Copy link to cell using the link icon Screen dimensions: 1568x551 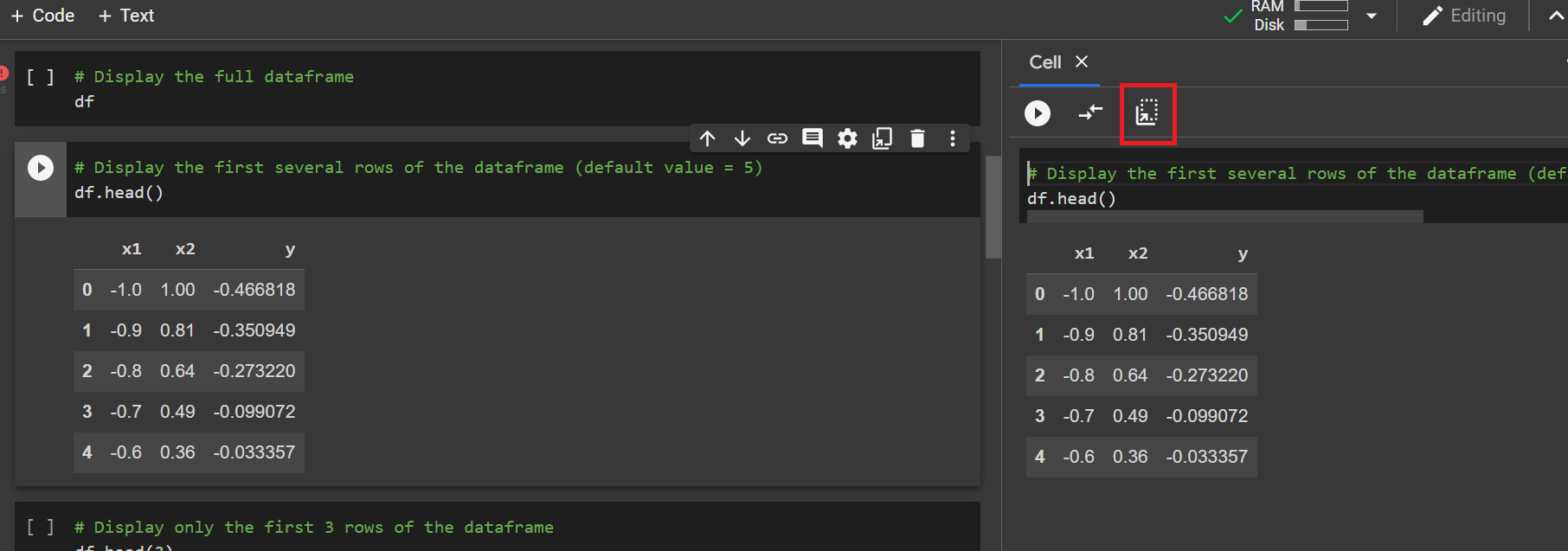click(x=777, y=138)
